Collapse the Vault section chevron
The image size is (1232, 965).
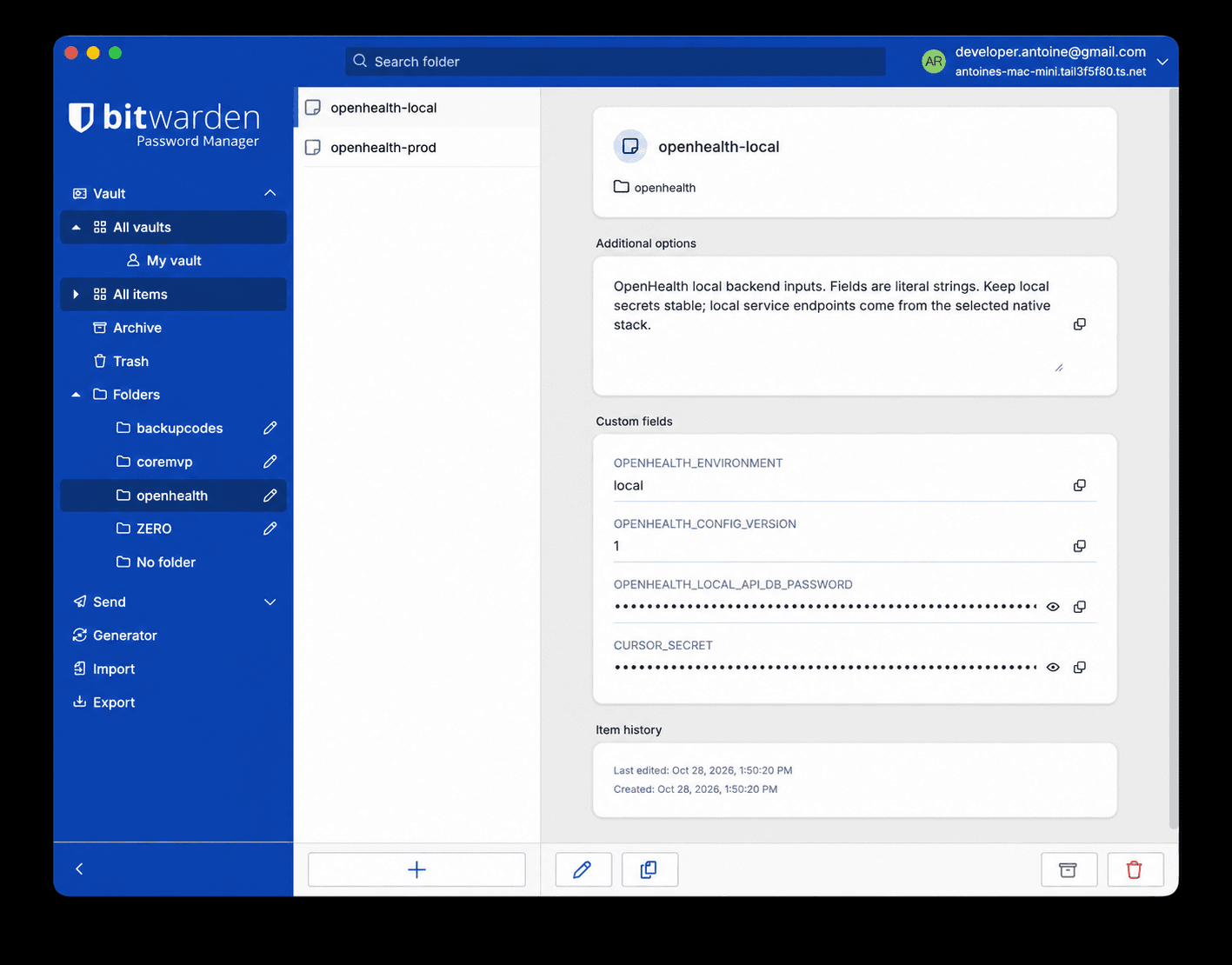click(270, 193)
